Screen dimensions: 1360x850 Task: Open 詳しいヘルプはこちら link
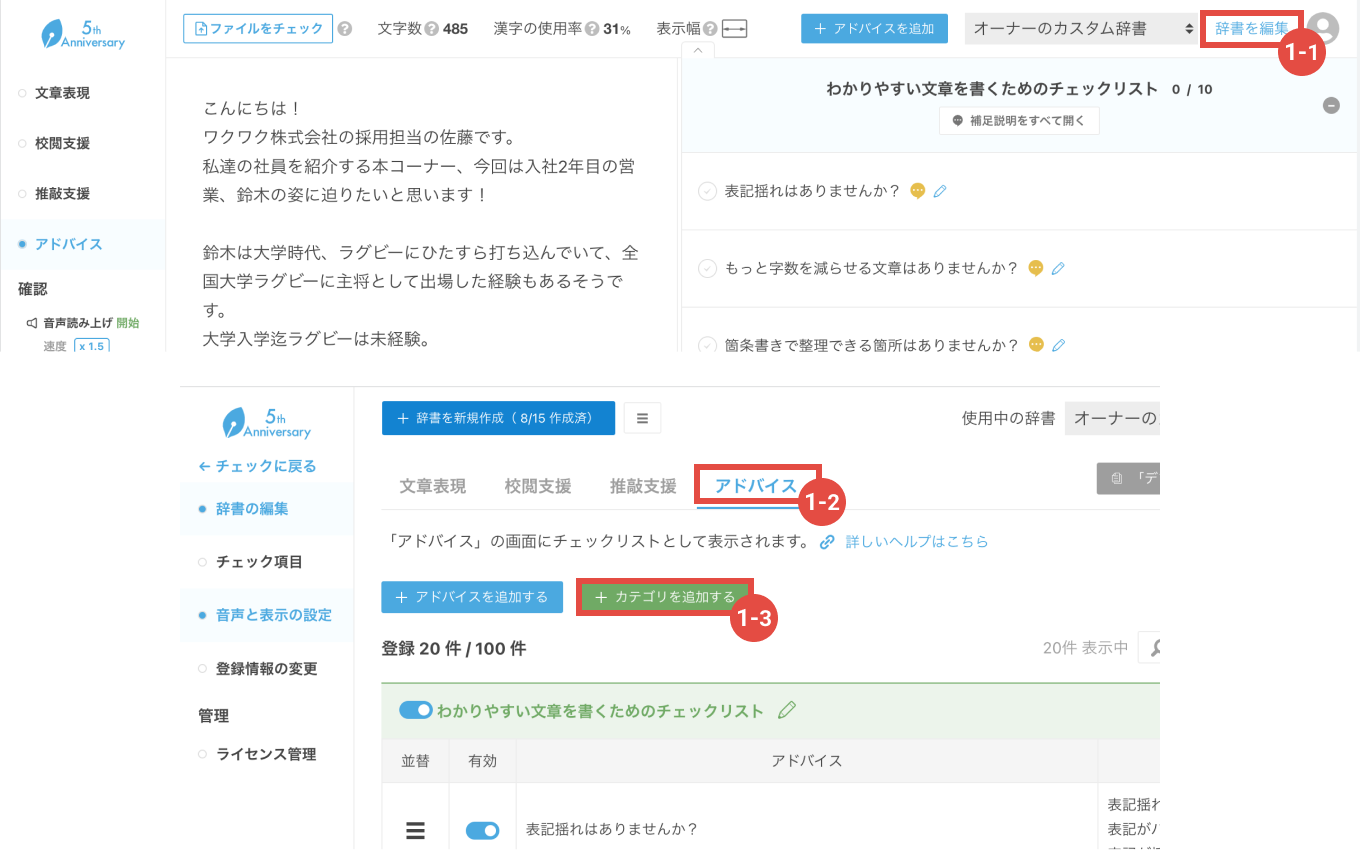(917, 542)
